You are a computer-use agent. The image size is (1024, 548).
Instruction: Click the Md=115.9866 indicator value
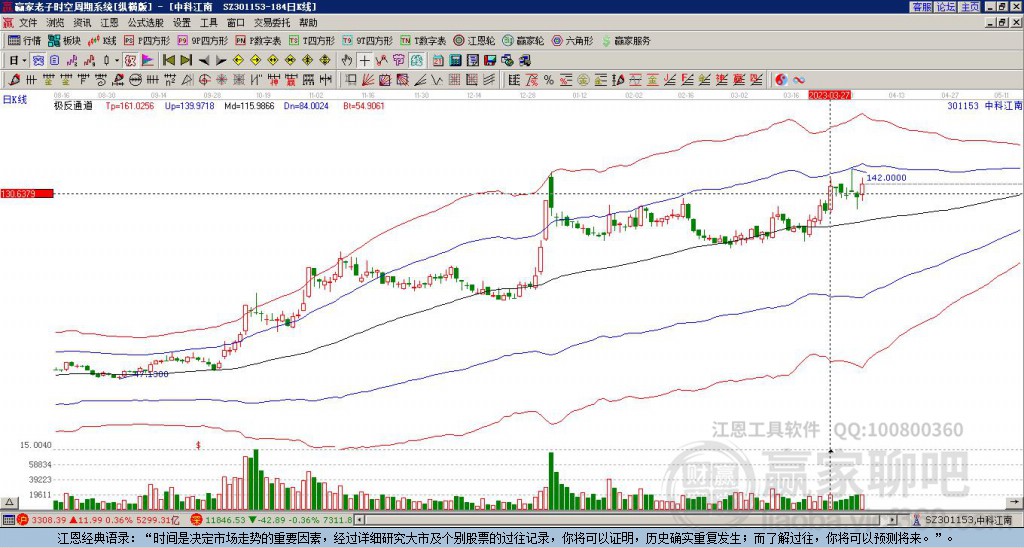(249, 105)
